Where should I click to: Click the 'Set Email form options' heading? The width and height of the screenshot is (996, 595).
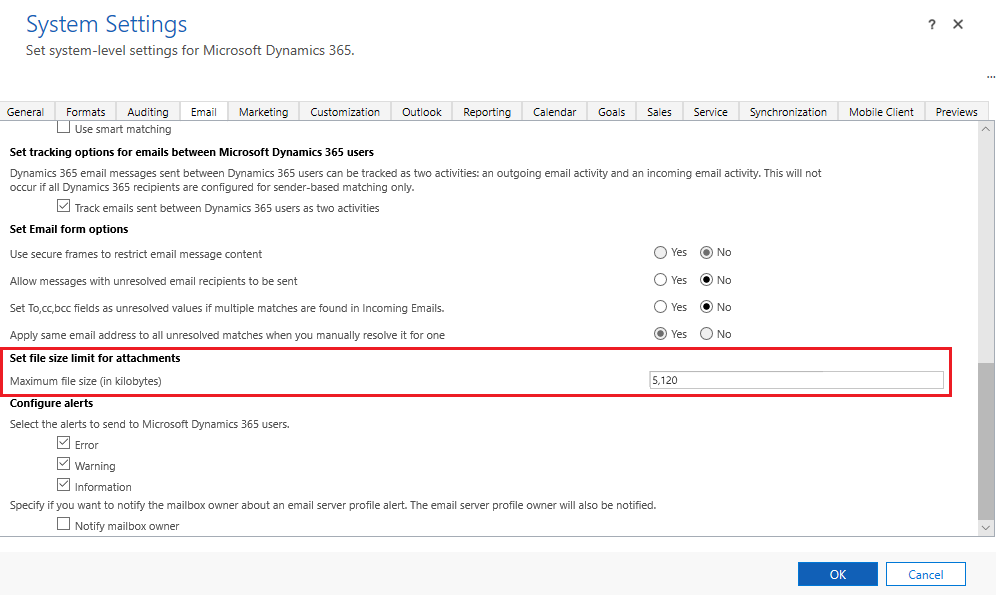click(x=69, y=229)
